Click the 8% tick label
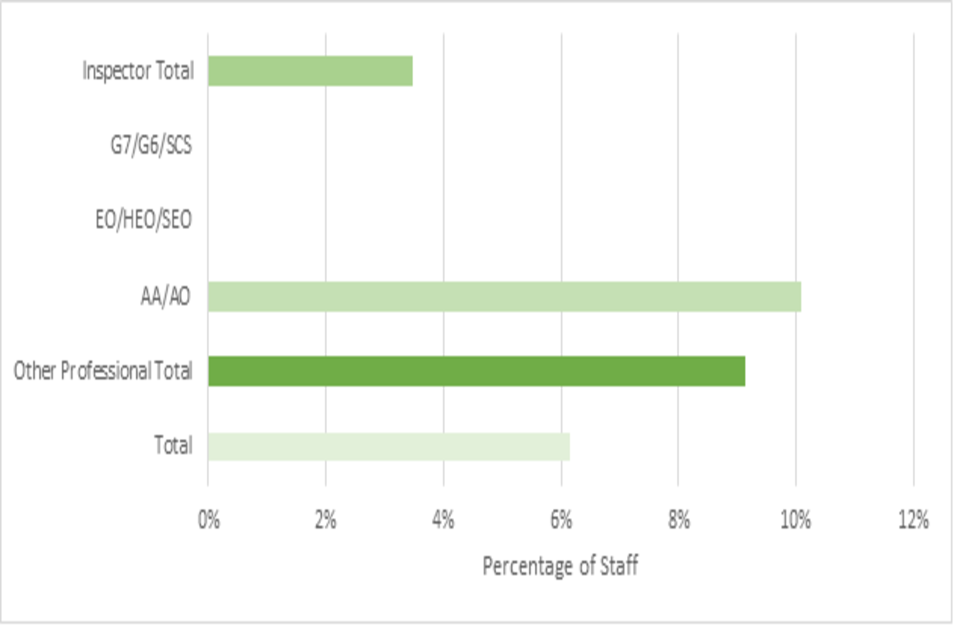The height and width of the screenshot is (640, 960). pos(678,520)
